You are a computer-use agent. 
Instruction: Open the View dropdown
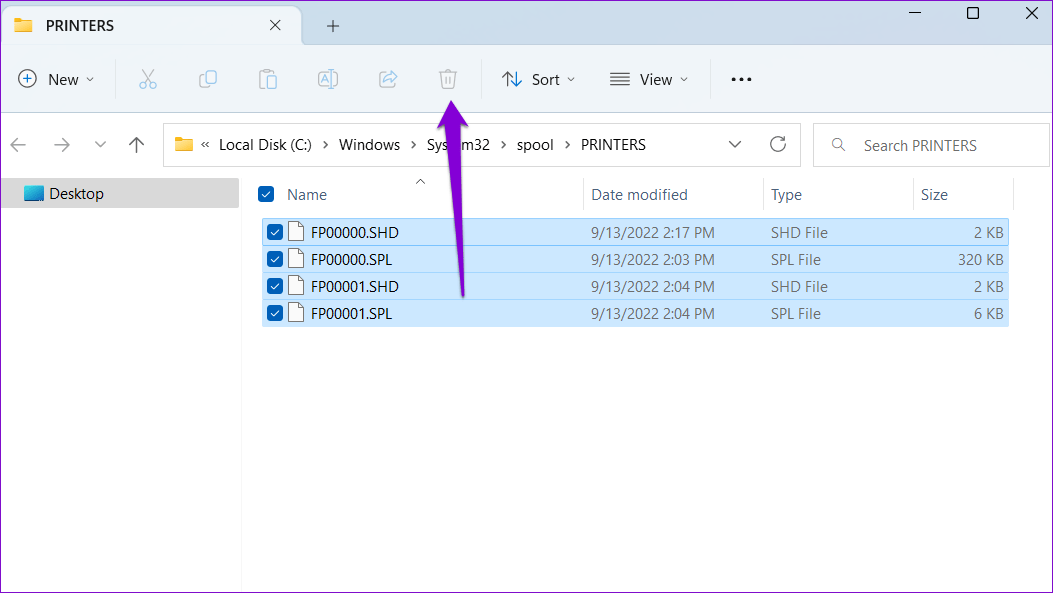tap(649, 79)
